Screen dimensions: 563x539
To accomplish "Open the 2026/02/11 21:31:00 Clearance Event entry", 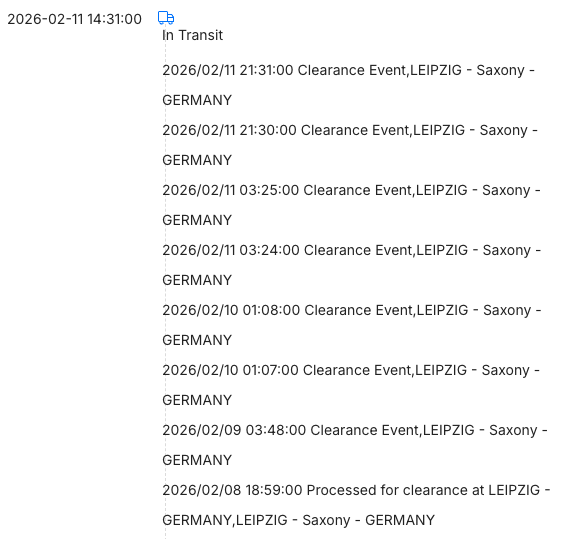I will (348, 85).
